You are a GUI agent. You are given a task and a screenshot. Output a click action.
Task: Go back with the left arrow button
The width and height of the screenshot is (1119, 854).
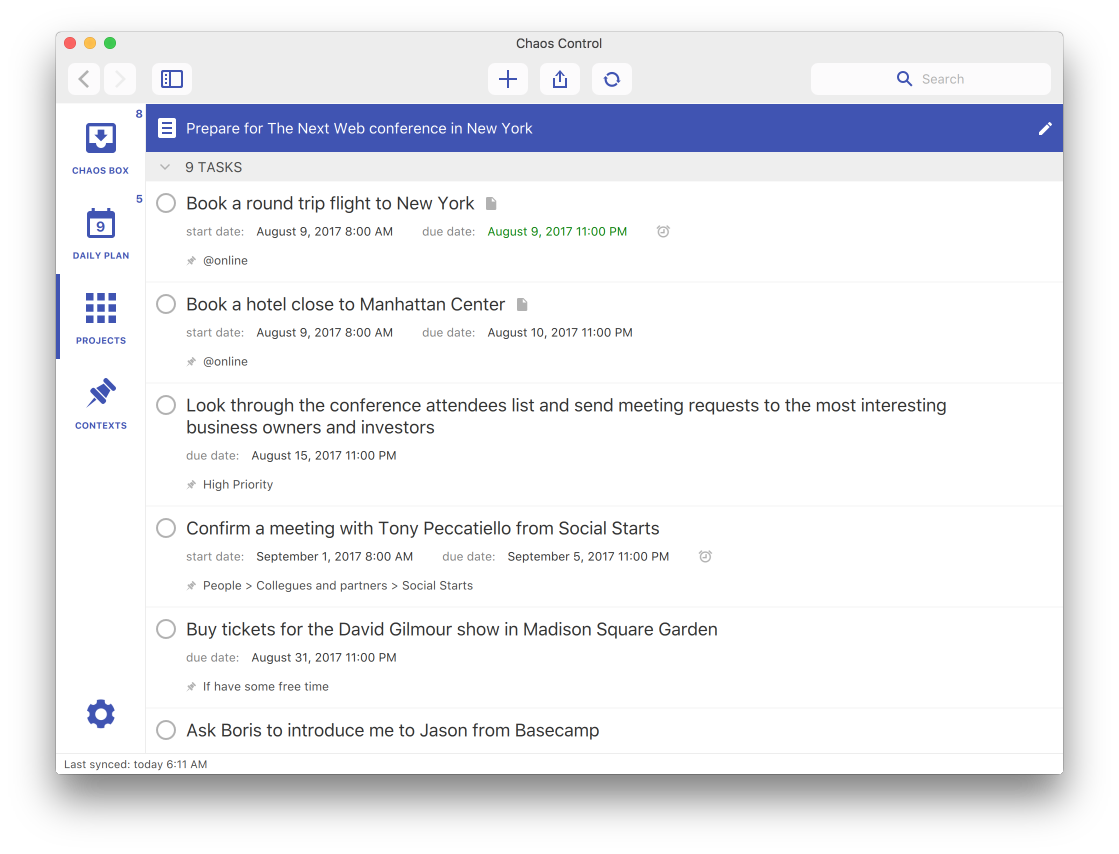tap(84, 79)
